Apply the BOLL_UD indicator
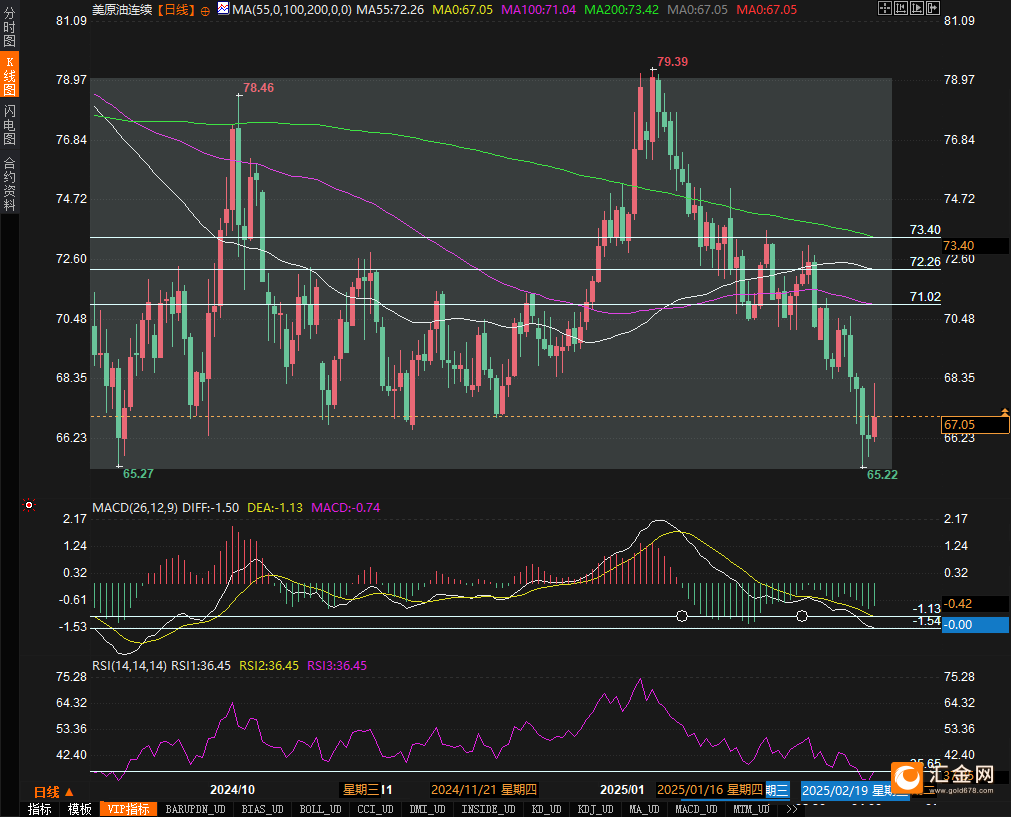1011x817 pixels. coord(320,809)
